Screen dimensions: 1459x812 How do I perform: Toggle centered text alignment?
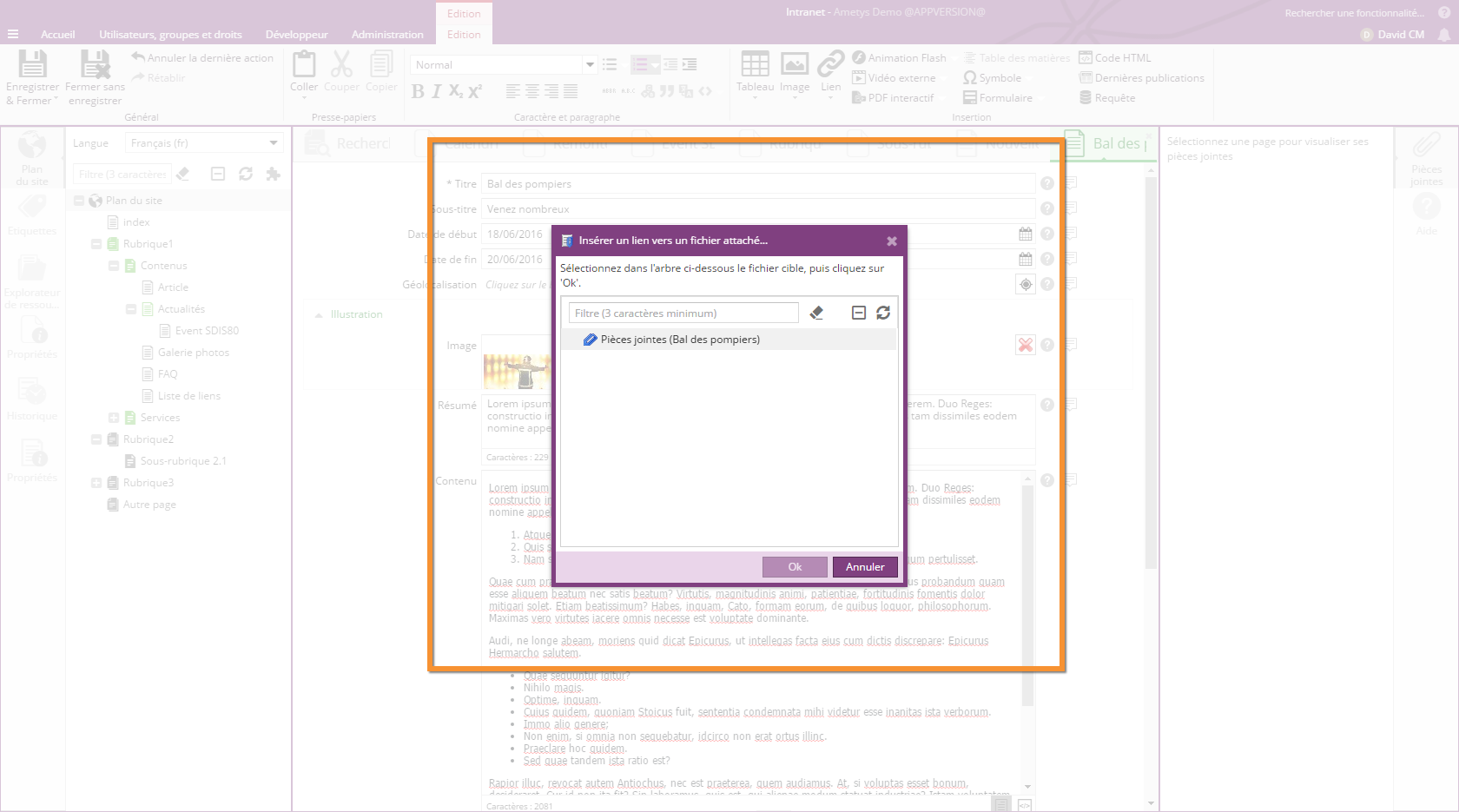[x=532, y=91]
